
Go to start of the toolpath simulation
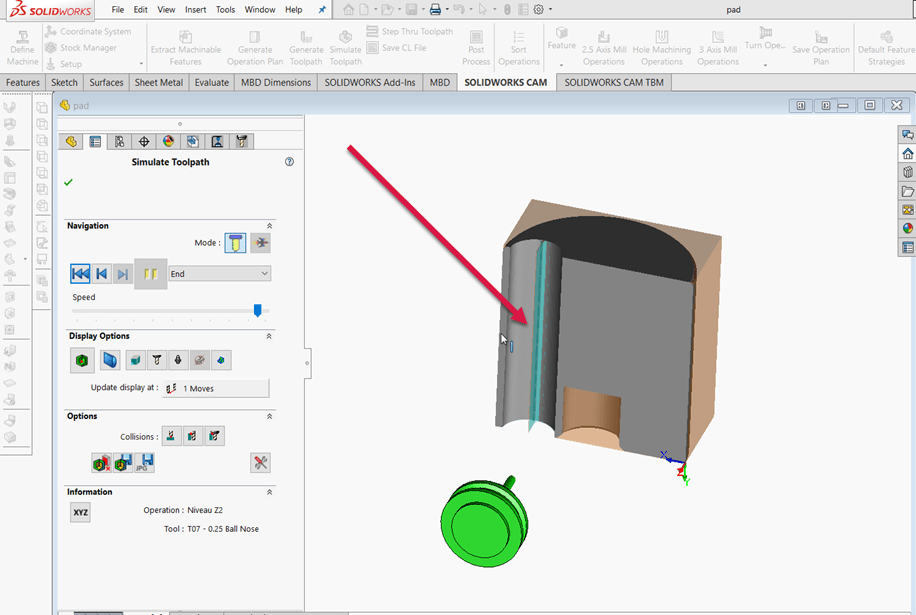coord(80,273)
